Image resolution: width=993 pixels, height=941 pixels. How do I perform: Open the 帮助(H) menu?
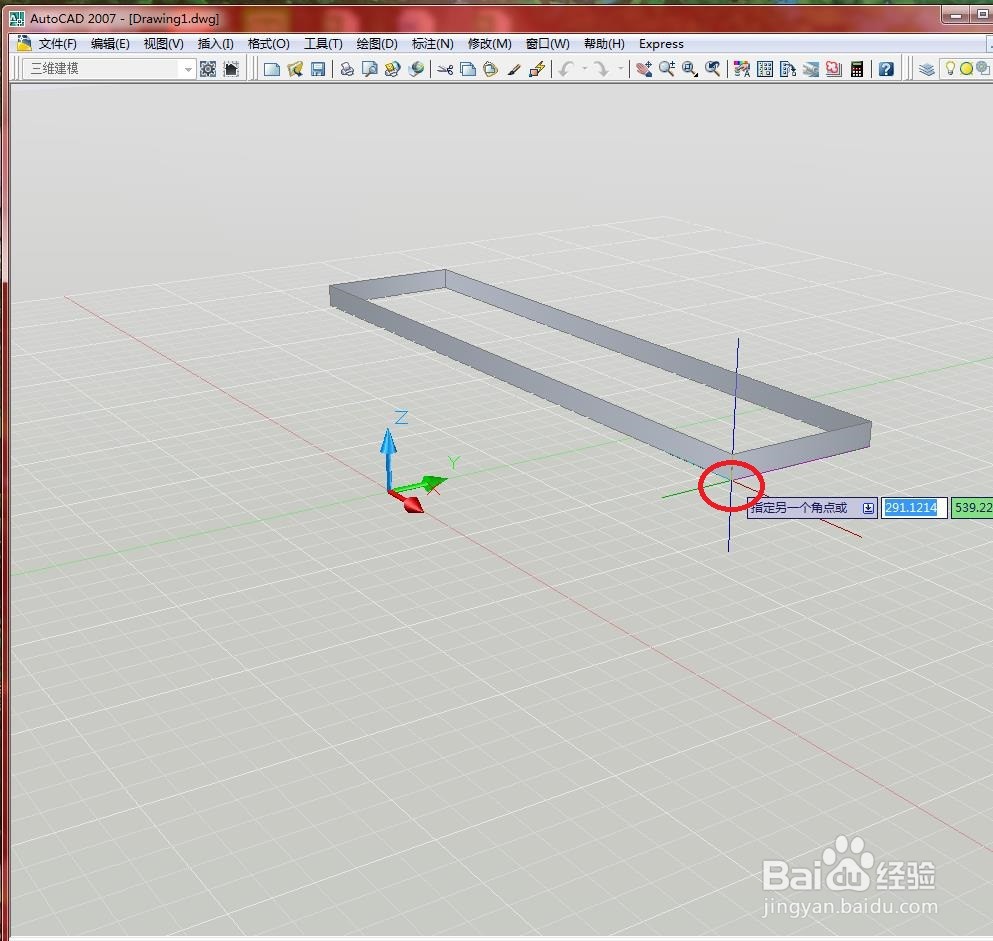pyautogui.click(x=604, y=44)
